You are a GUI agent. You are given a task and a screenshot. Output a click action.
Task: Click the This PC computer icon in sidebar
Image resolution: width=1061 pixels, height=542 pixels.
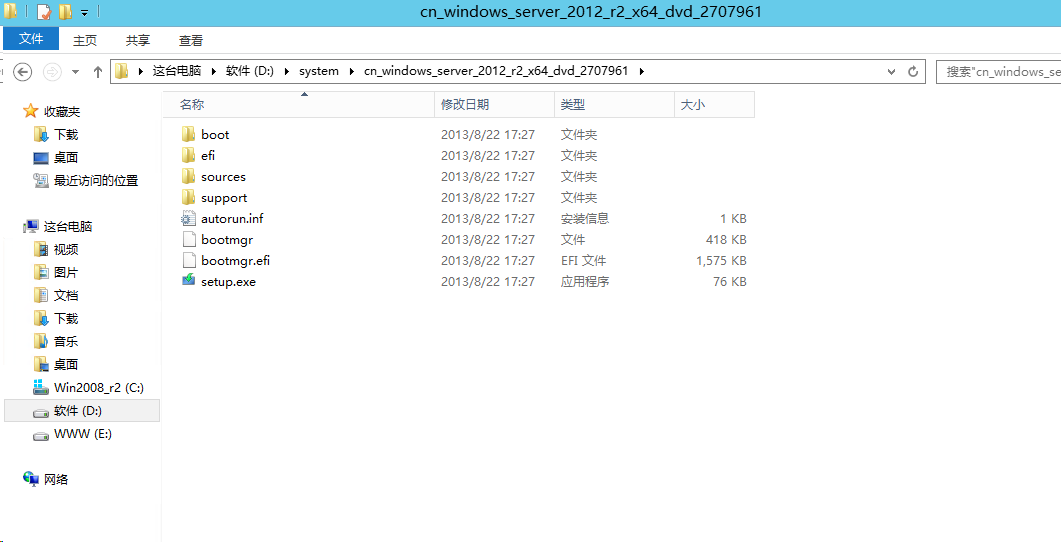tap(30, 226)
